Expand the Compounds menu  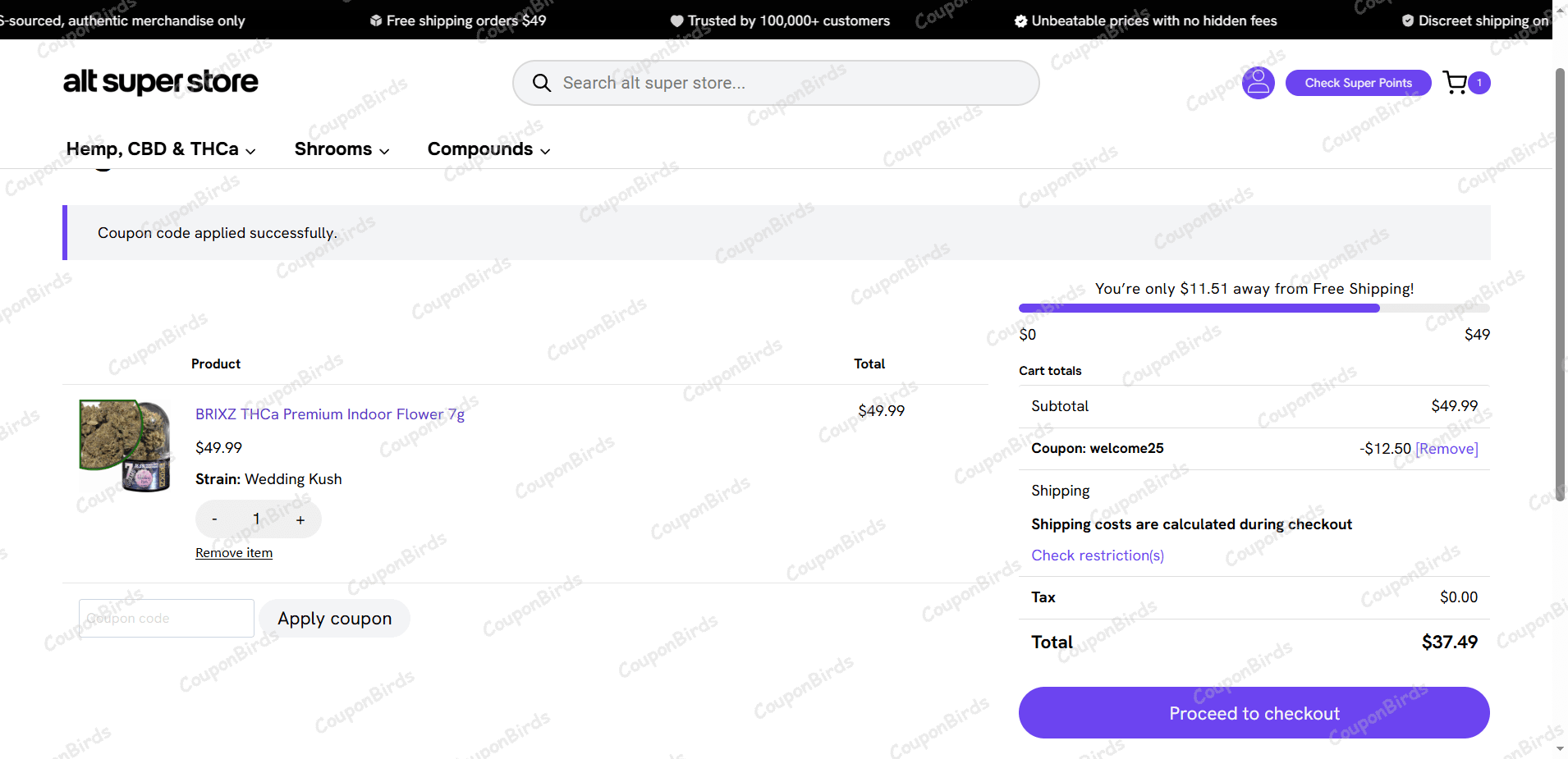pyautogui.click(x=488, y=149)
